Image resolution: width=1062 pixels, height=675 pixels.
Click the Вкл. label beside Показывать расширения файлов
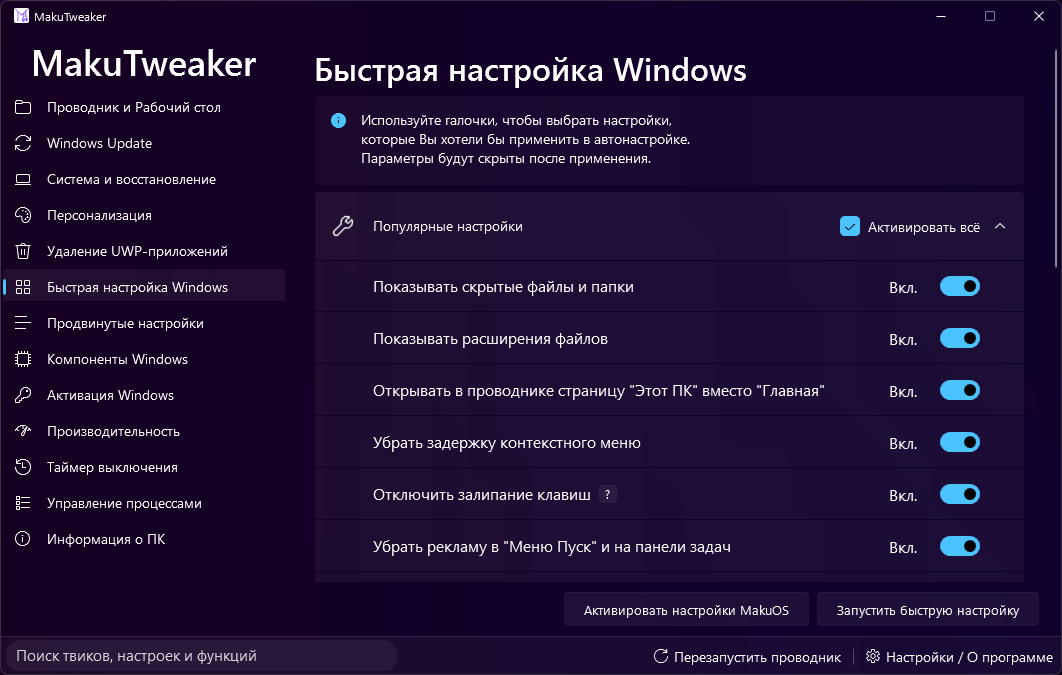click(903, 340)
